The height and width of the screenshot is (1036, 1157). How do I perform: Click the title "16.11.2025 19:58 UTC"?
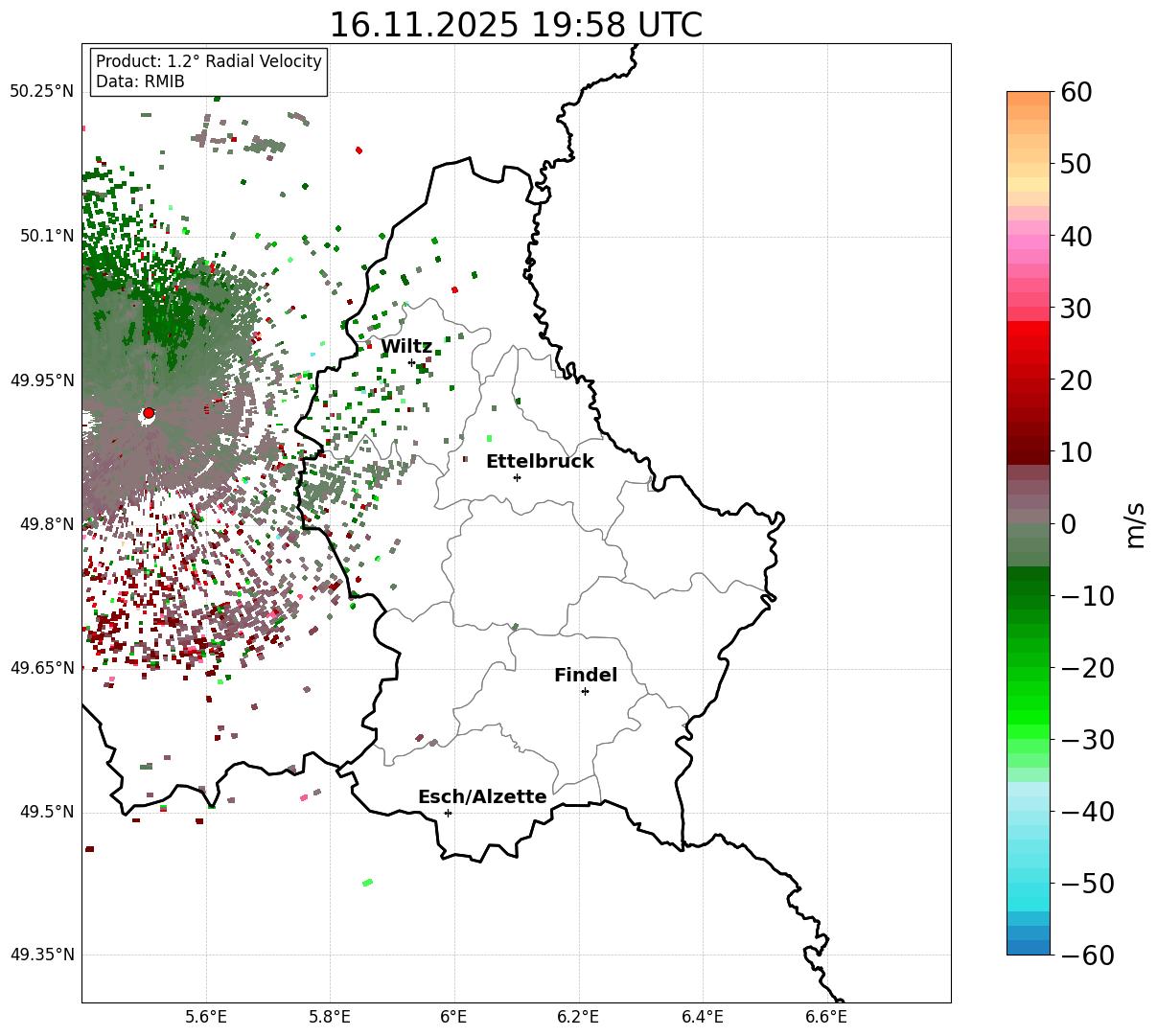click(x=516, y=25)
